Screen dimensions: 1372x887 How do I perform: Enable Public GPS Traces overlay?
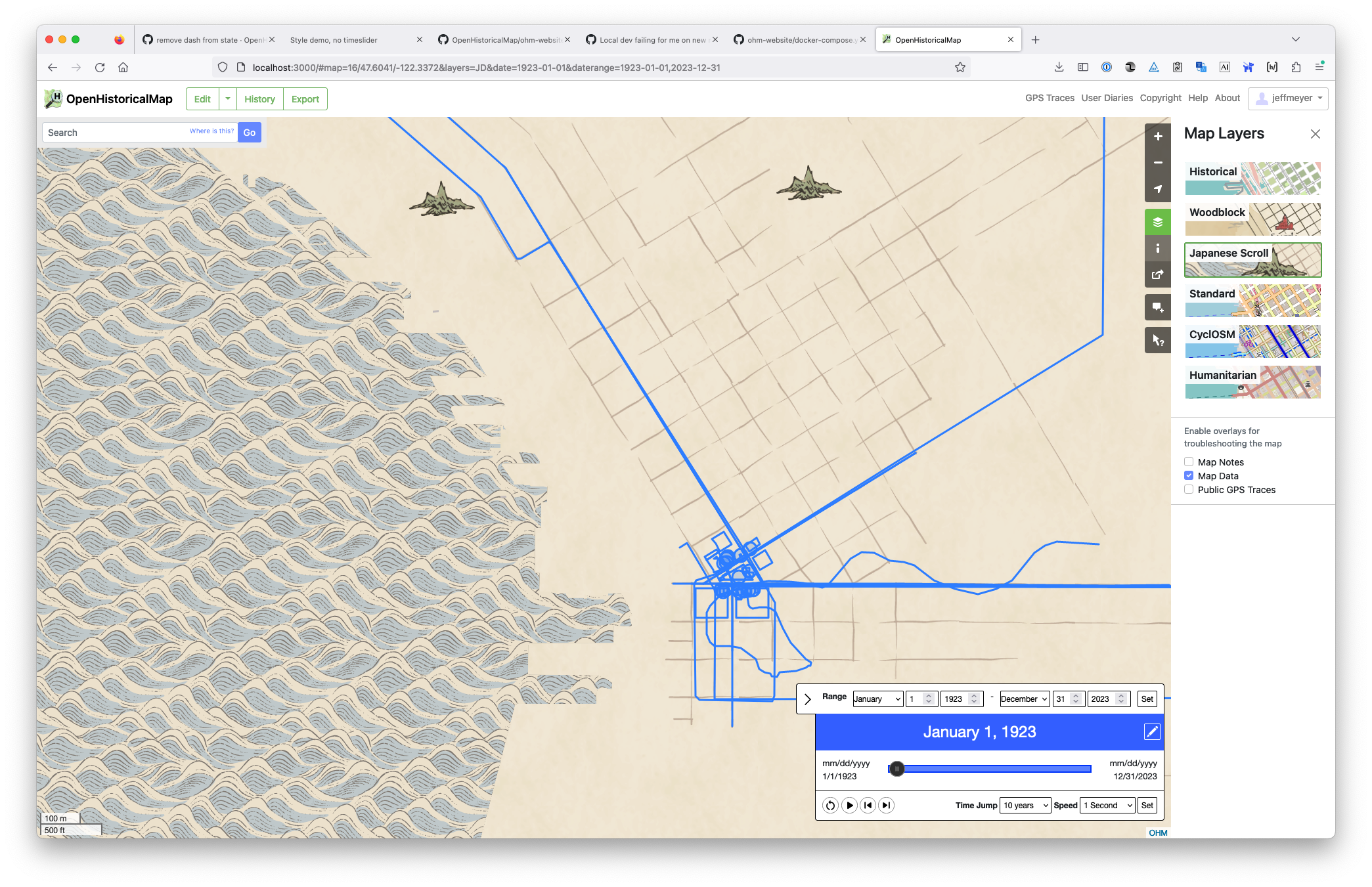pyautogui.click(x=1189, y=489)
